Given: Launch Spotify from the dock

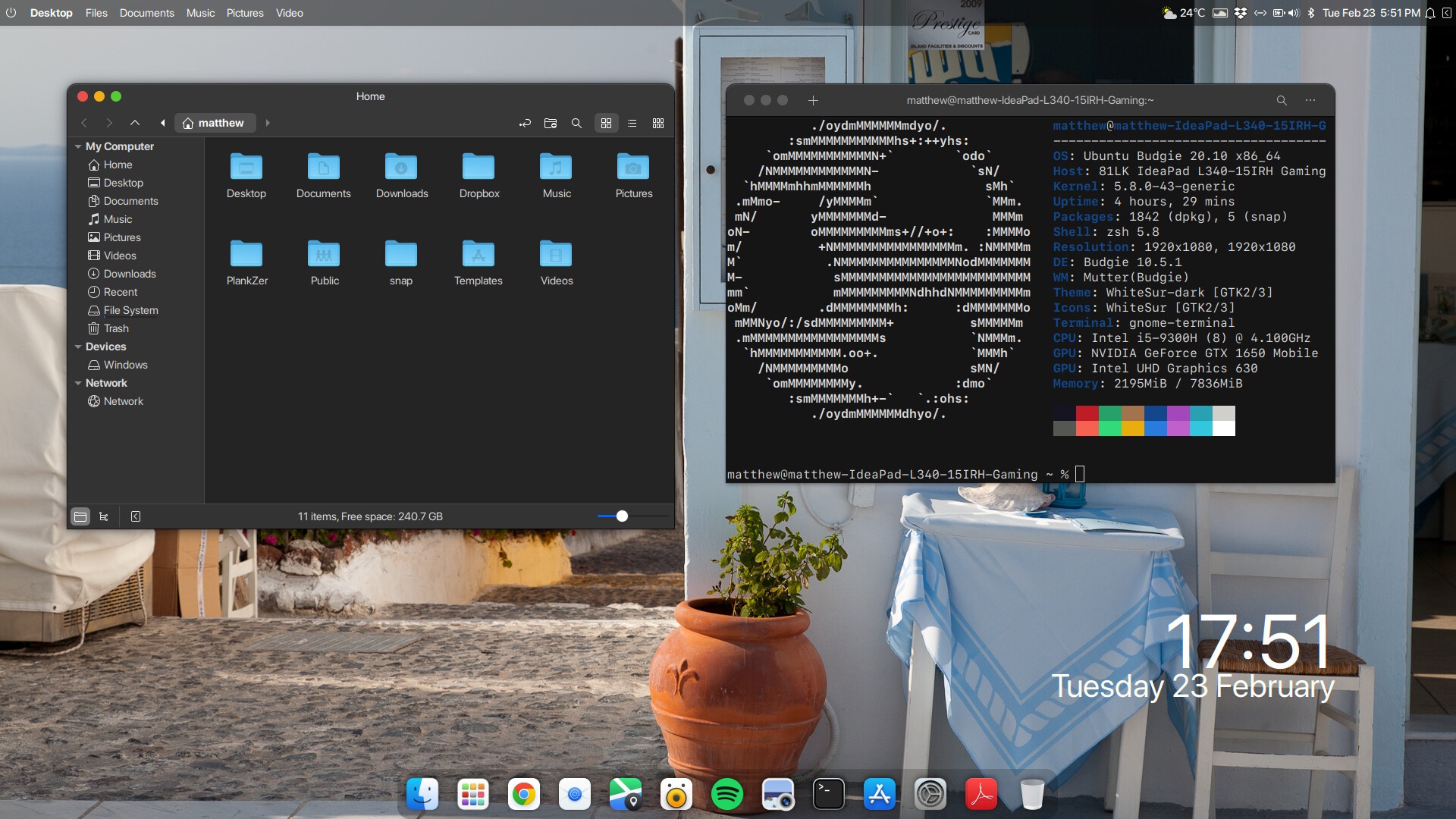Looking at the screenshot, I should pyautogui.click(x=727, y=794).
